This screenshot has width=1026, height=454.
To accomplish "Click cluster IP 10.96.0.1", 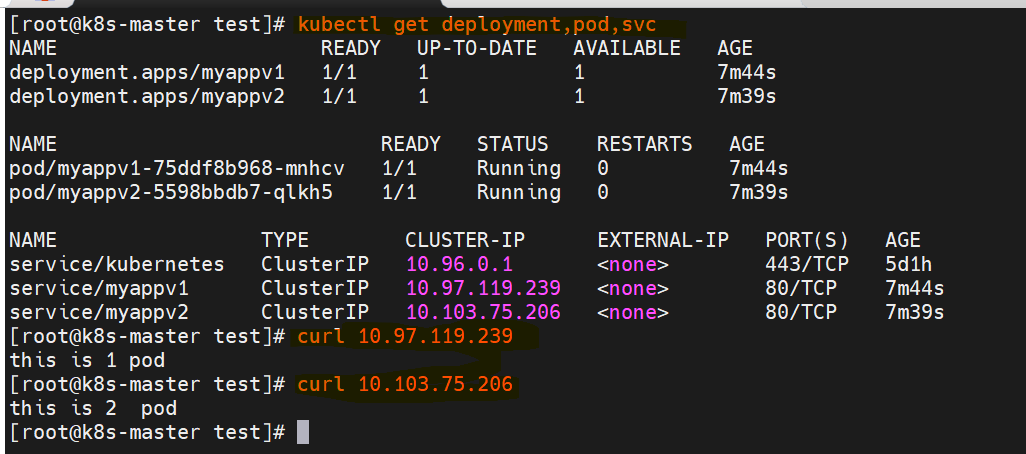I will 459,264.
